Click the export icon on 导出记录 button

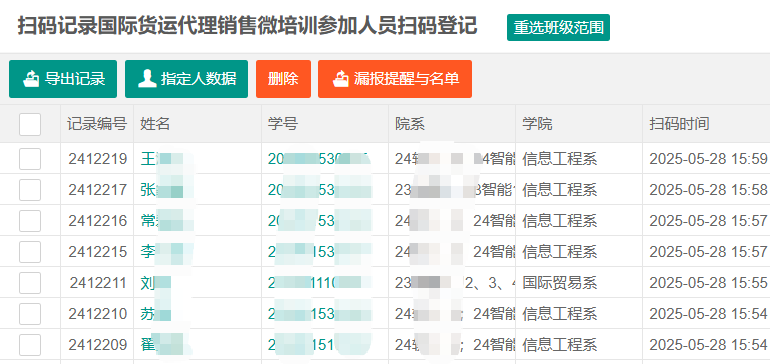(x=31, y=79)
